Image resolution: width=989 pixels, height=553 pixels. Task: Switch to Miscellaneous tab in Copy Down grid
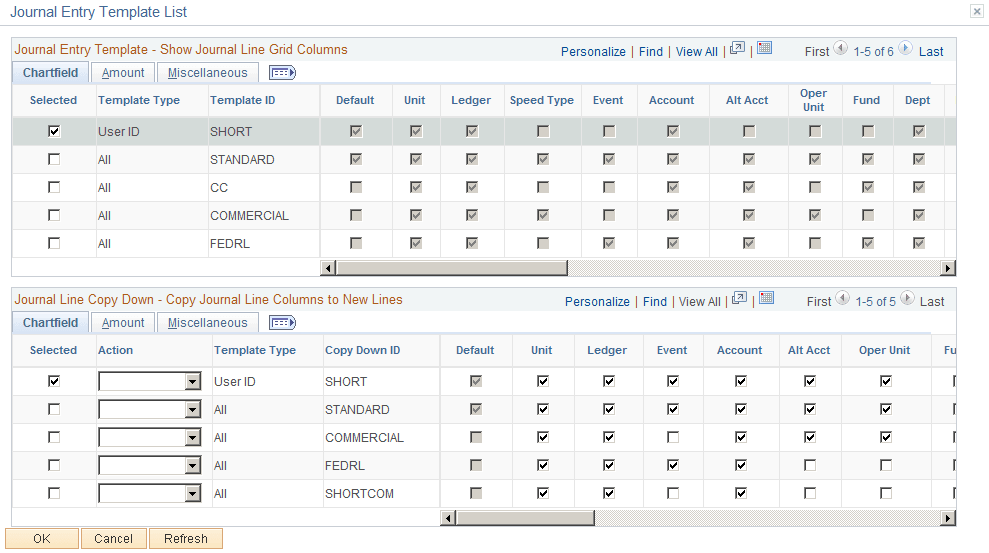pos(208,323)
